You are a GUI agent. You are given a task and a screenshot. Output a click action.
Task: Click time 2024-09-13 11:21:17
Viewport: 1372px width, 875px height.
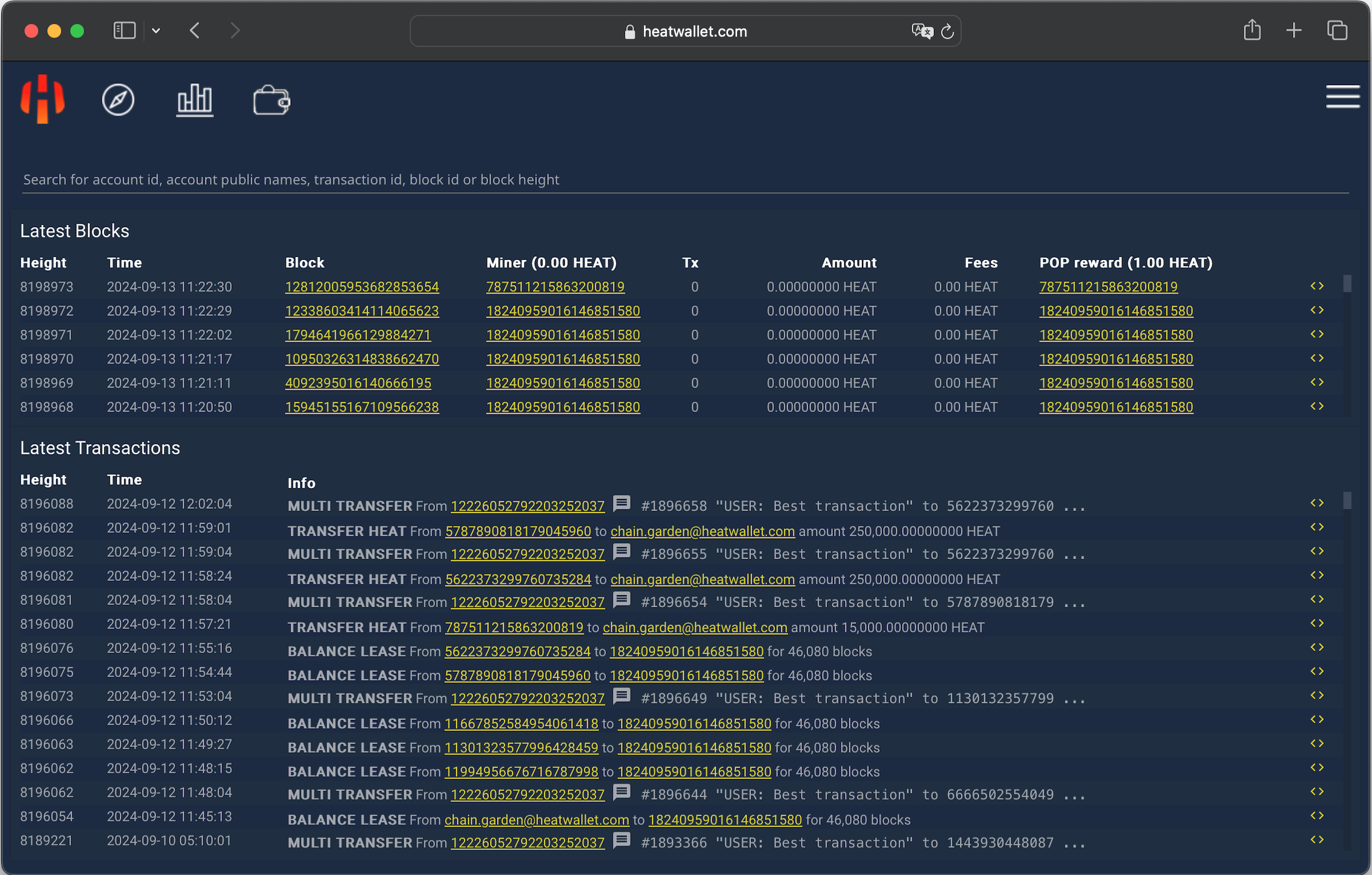coord(169,359)
